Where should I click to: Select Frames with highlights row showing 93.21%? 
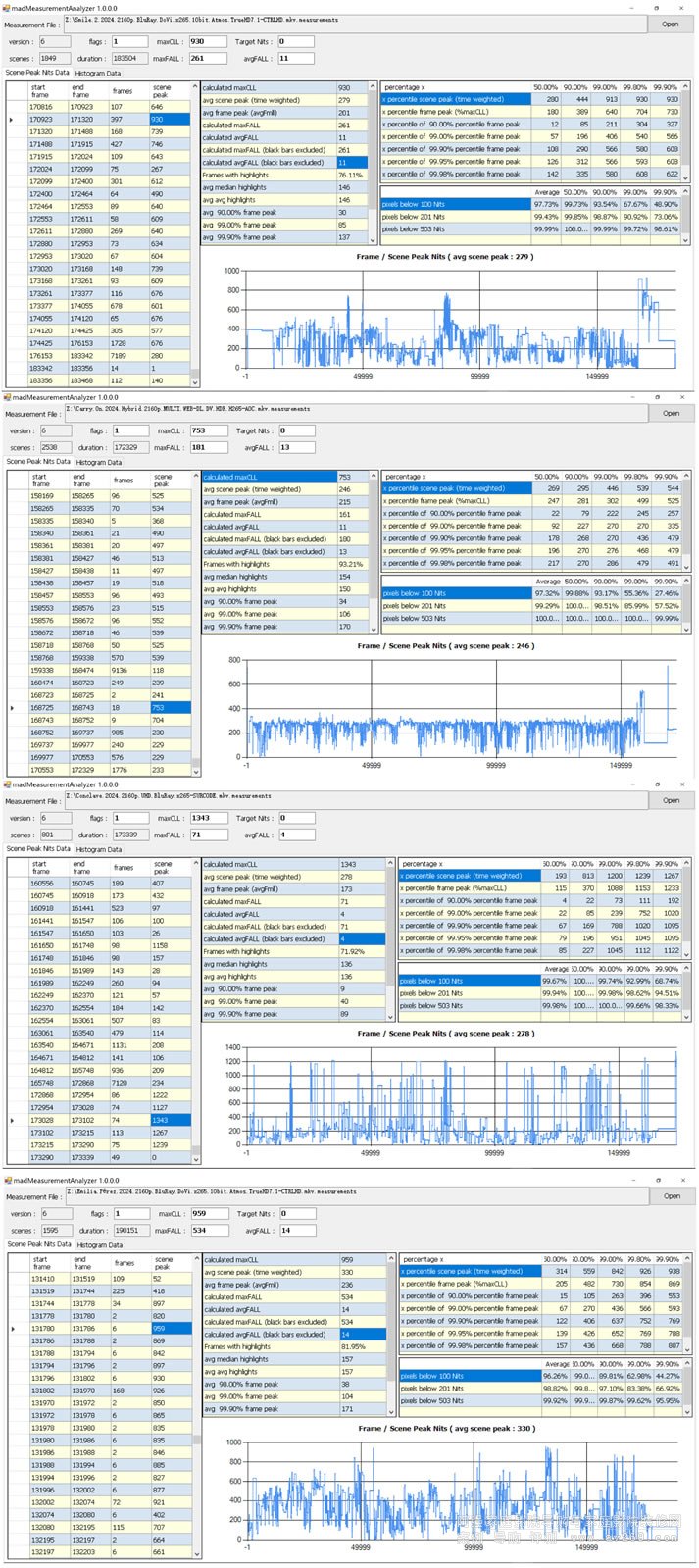click(x=284, y=564)
